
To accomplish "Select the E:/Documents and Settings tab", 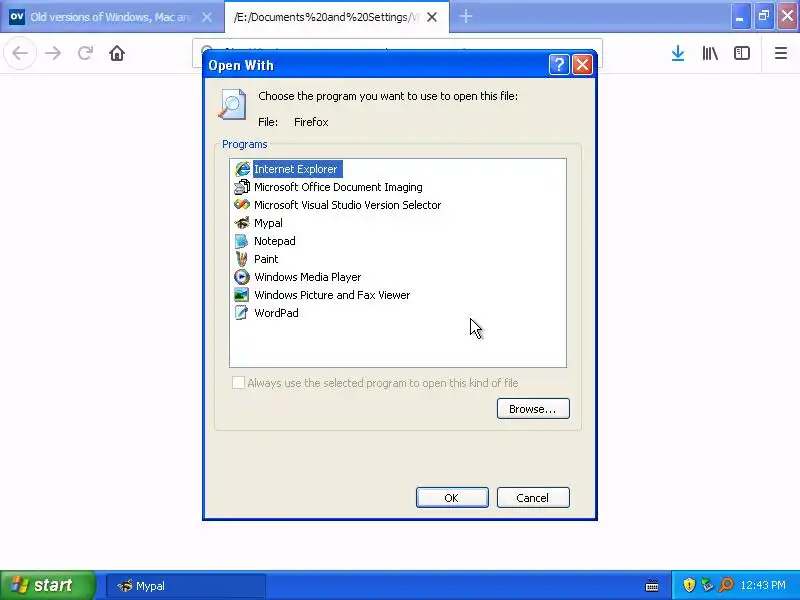I will (x=327, y=17).
